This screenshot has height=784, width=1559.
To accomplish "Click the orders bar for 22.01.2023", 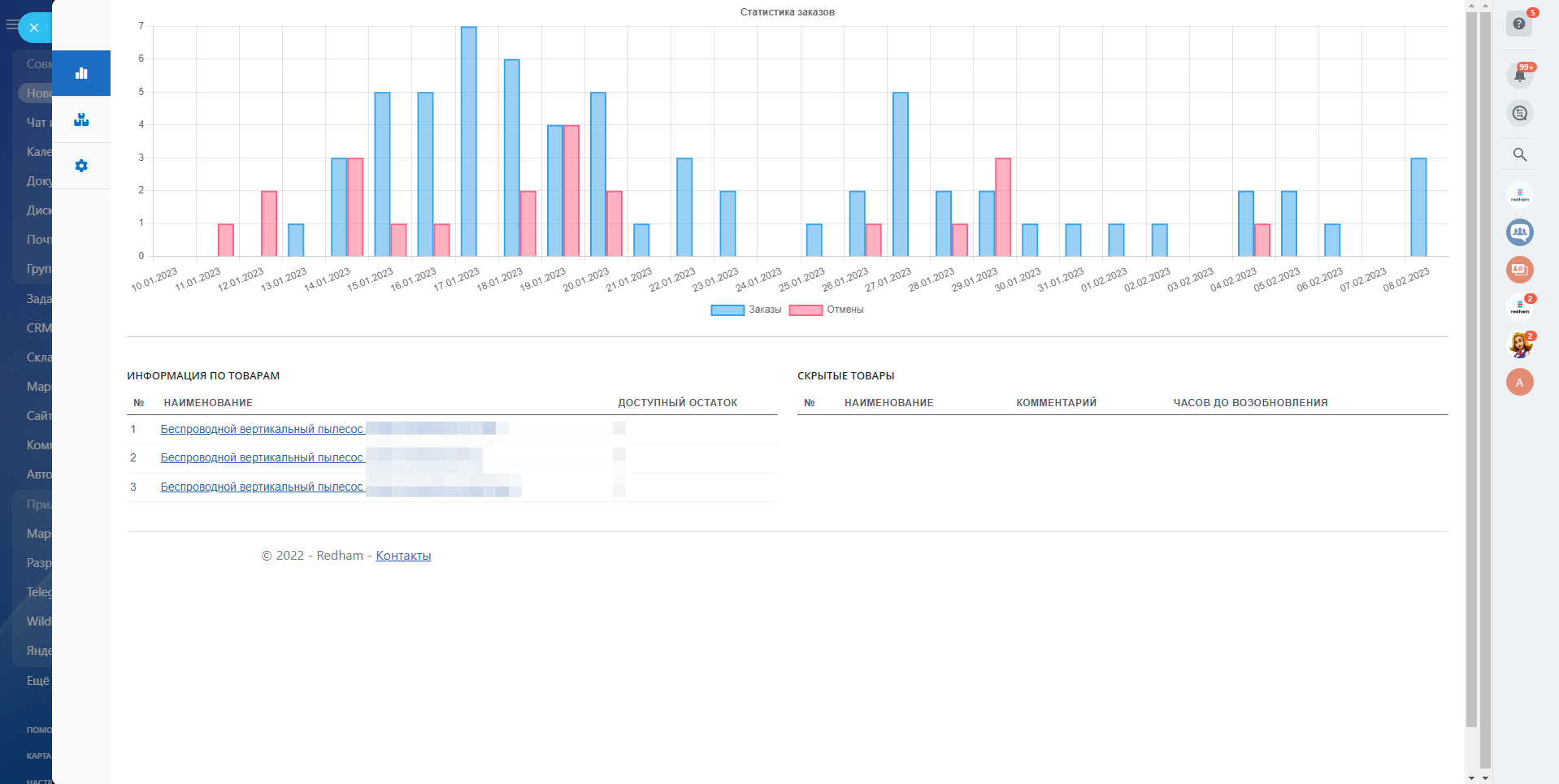I will [x=684, y=207].
